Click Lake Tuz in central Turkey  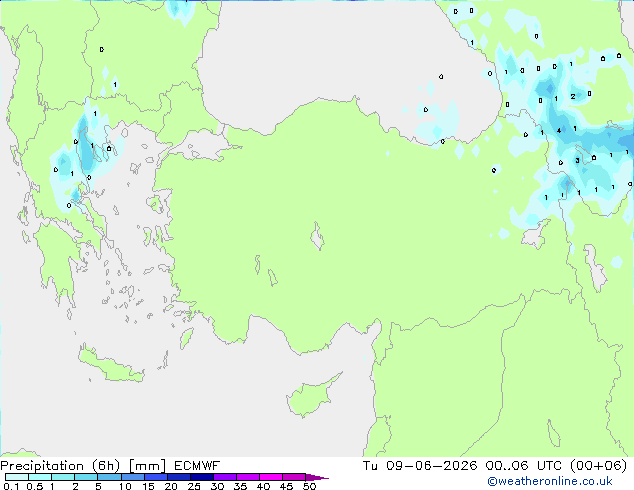(x=317, y=236)
